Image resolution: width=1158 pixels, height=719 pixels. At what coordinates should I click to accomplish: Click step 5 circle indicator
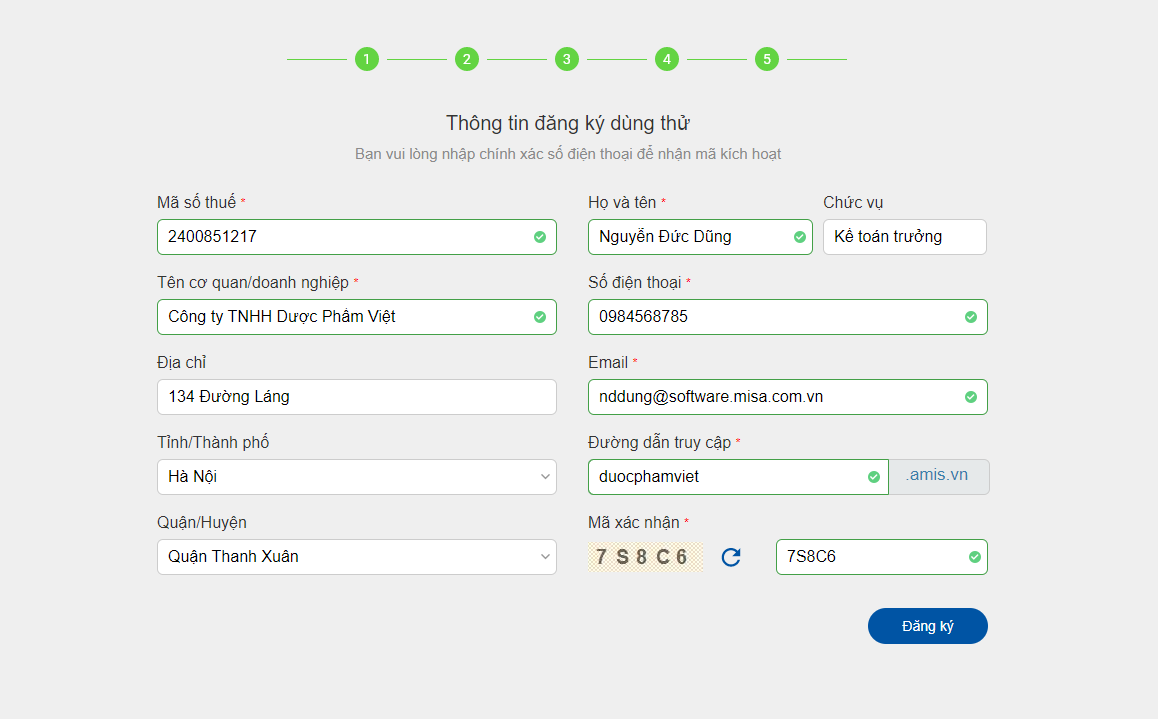[x=767, y=59]
